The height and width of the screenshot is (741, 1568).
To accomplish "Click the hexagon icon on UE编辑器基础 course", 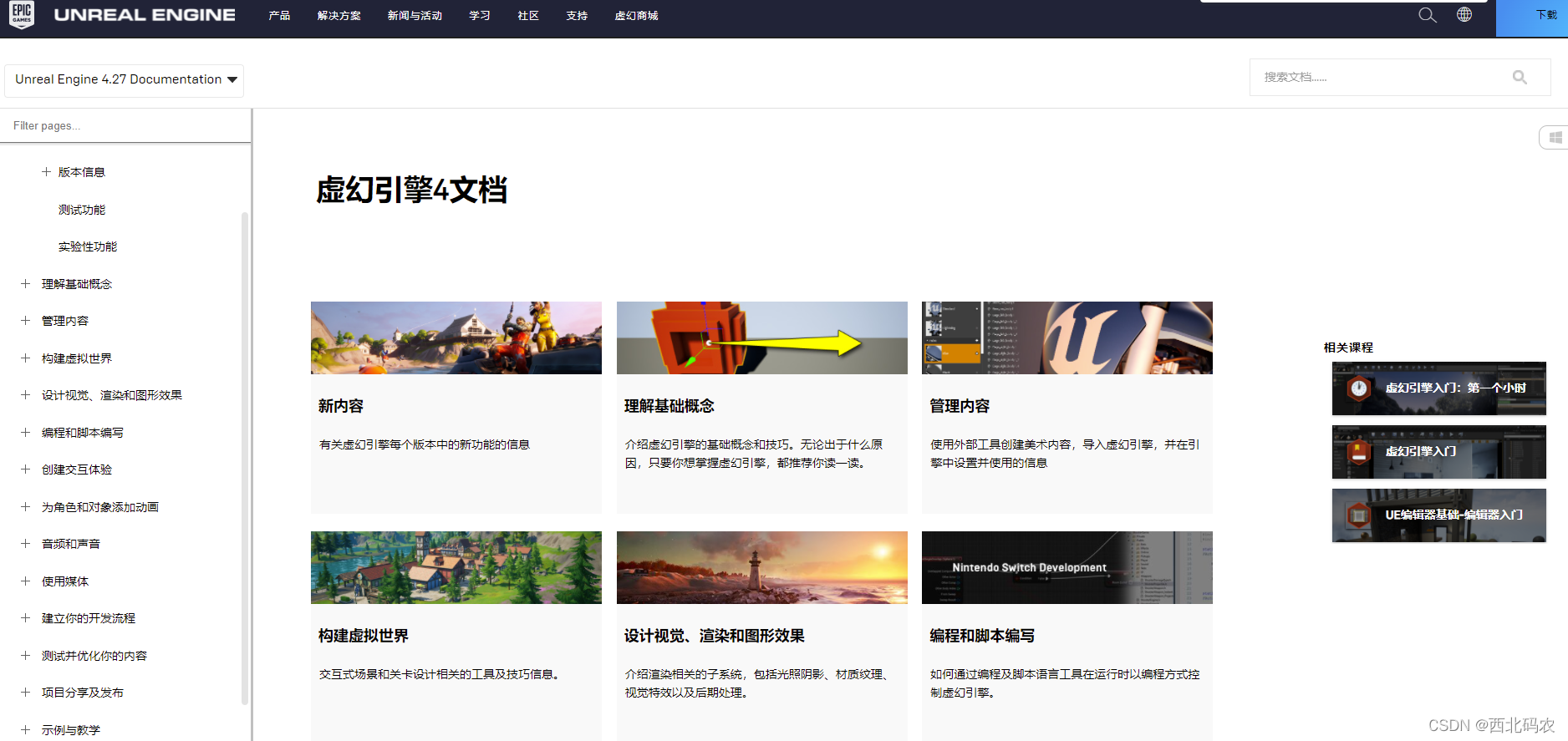I will pyautogui.click(x=1359, y=515).
